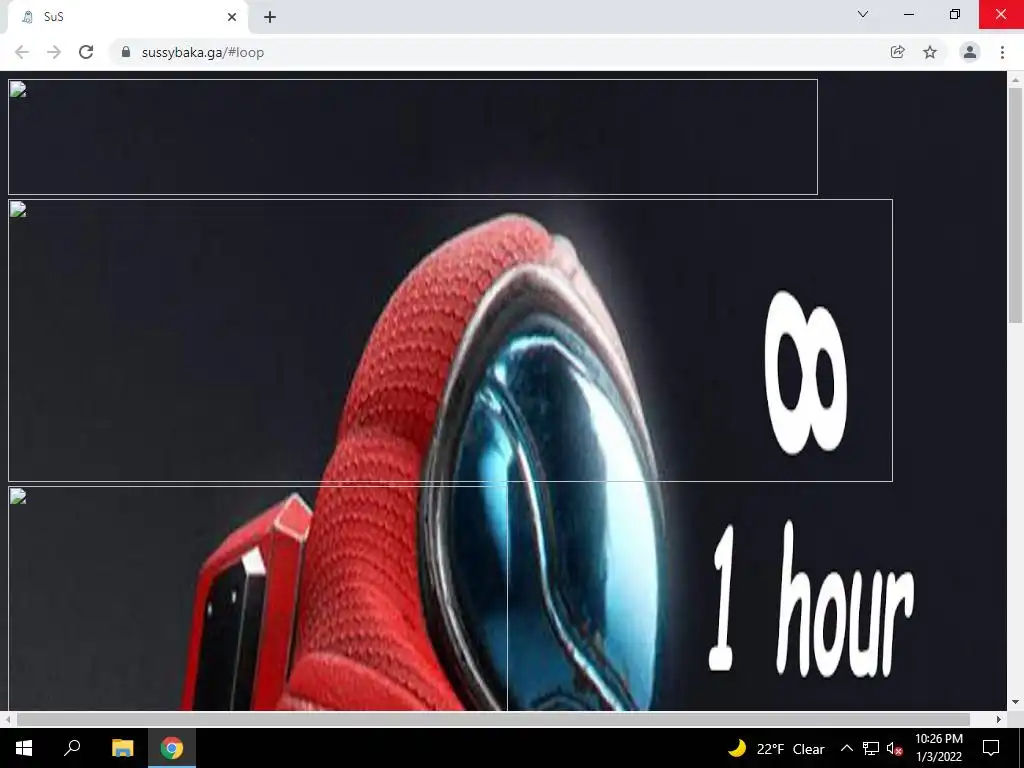
Task: Open the Windows Start menu
Action: tap(24, 748)
